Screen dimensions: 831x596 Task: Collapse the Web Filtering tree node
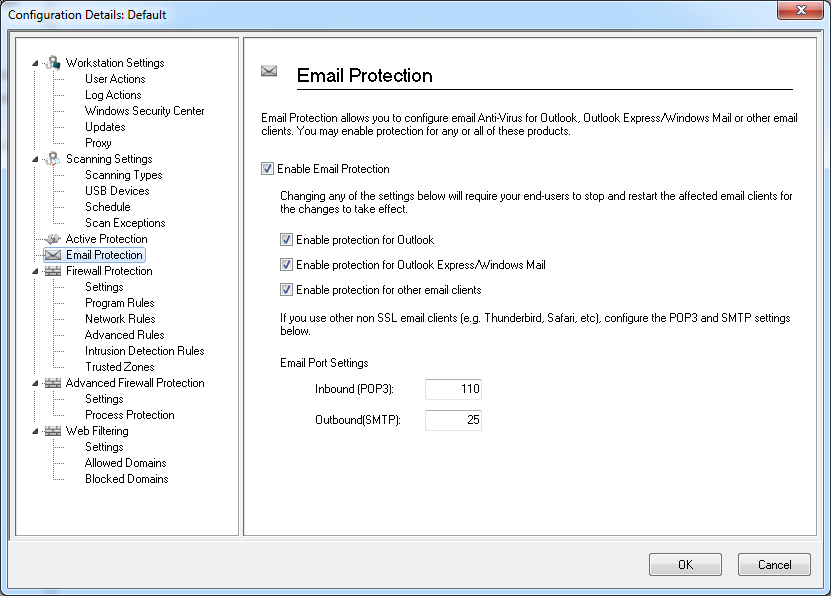click(36, 431)
